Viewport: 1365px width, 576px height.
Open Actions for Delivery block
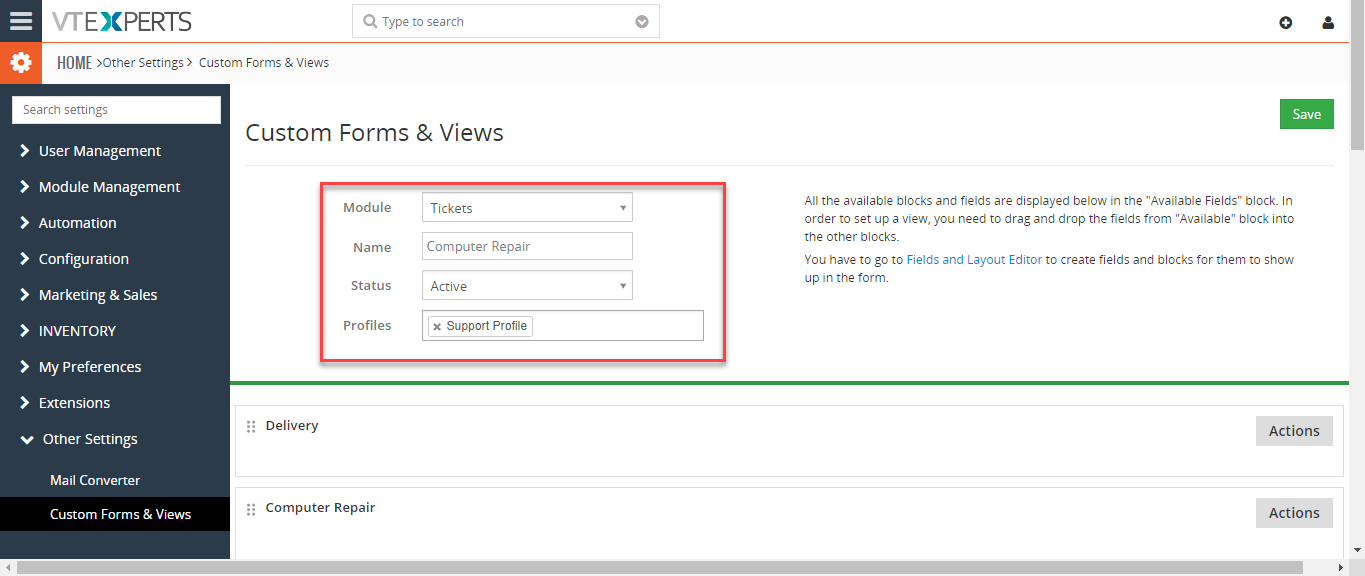(1294, 431)
